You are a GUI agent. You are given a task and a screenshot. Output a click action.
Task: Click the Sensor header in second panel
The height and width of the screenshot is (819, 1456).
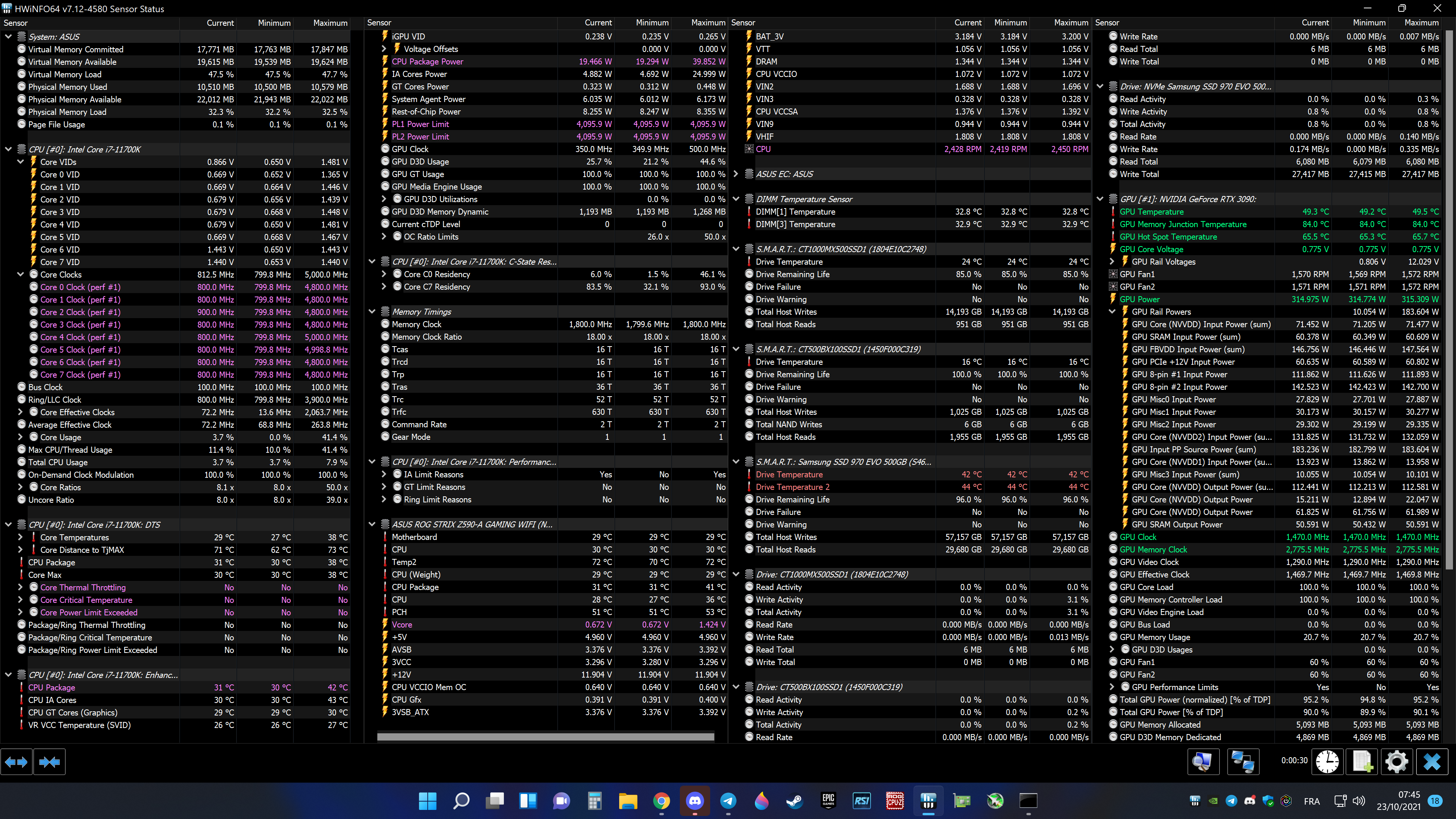click(x=379, y=23)
